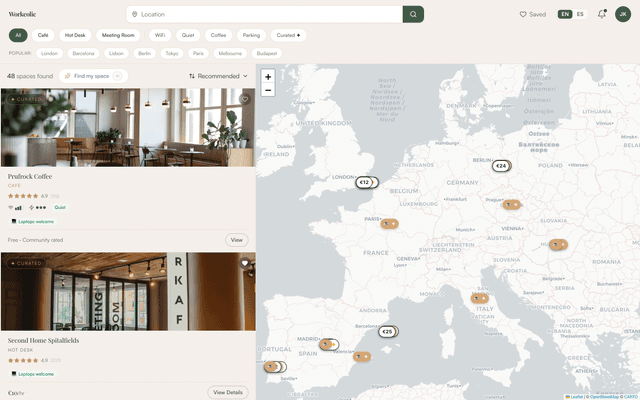
Task: Open Prufrock Coffee photo
Action: click(x=128, y=127)
